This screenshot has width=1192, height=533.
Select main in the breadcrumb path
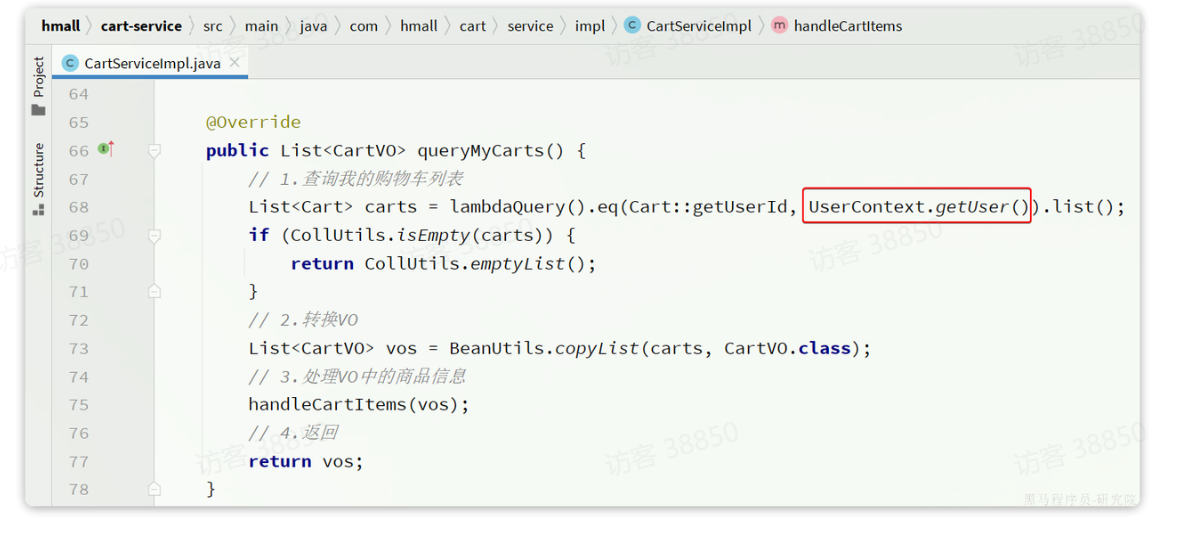pyautogui.click(x=262, y=26)
